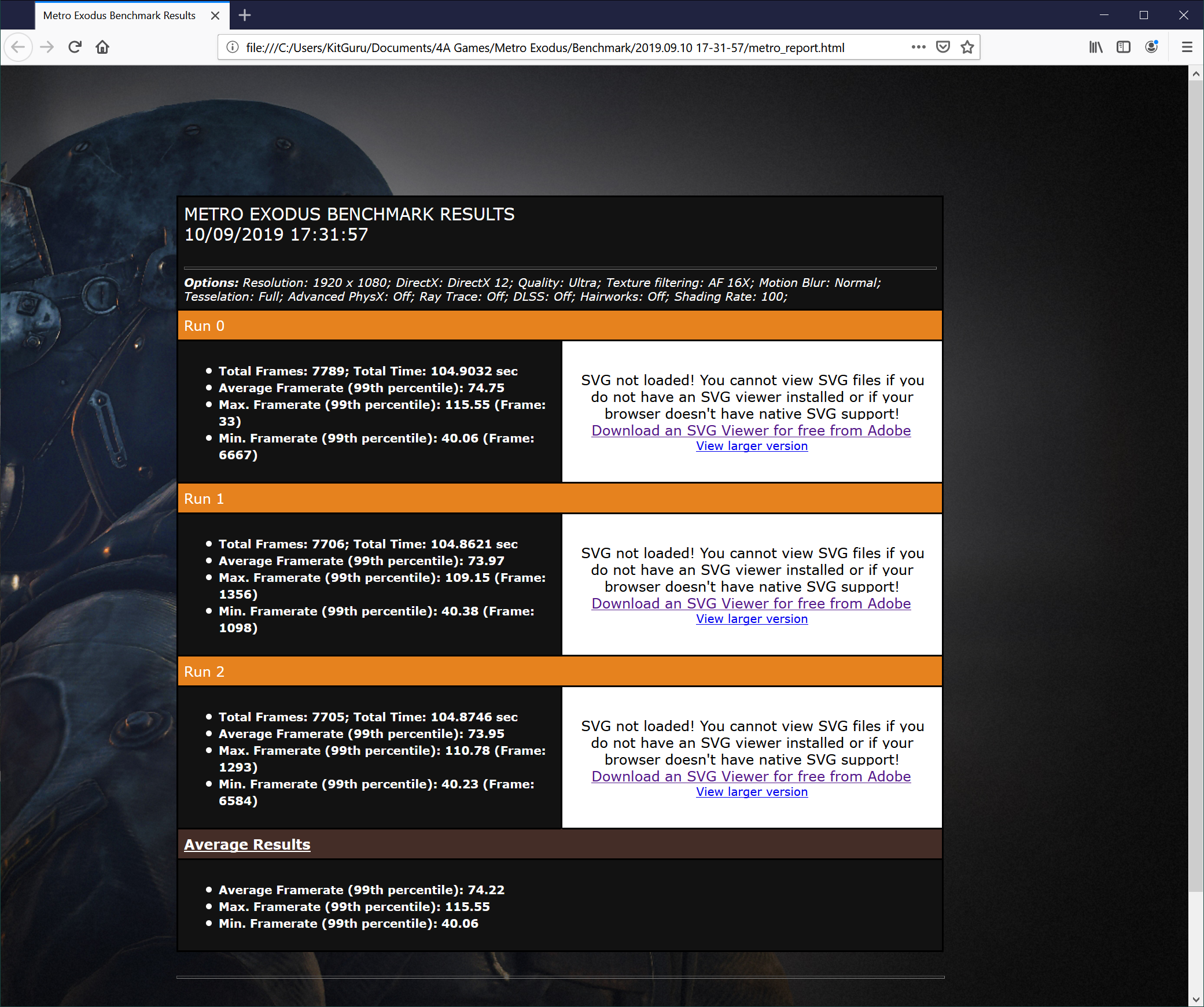Bookmark this page with star icon
Image resolution: width=1204 pixels, height=1007 pixels.
967,47
